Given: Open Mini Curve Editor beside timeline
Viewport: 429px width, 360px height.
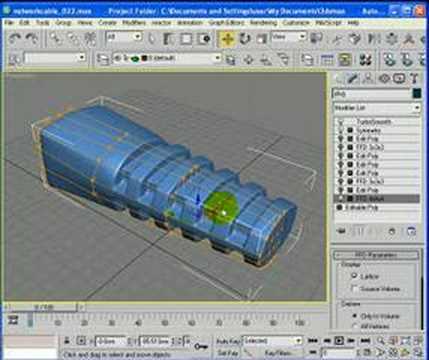Looking at the screenshot, I should (x=13, y=320).
